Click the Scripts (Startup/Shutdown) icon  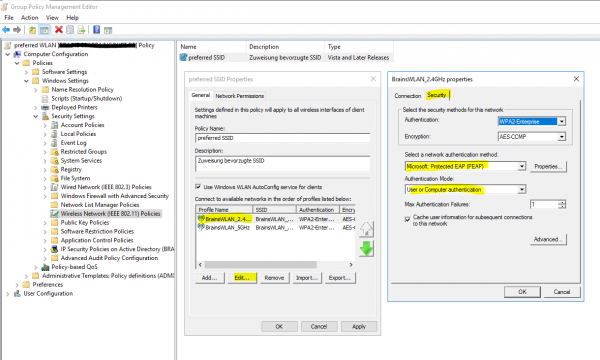(45, 99)
